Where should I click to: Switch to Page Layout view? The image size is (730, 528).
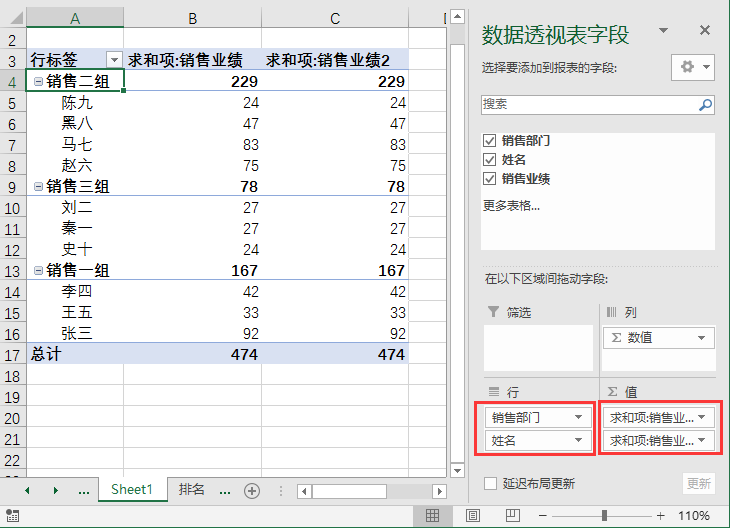(473, 515)
